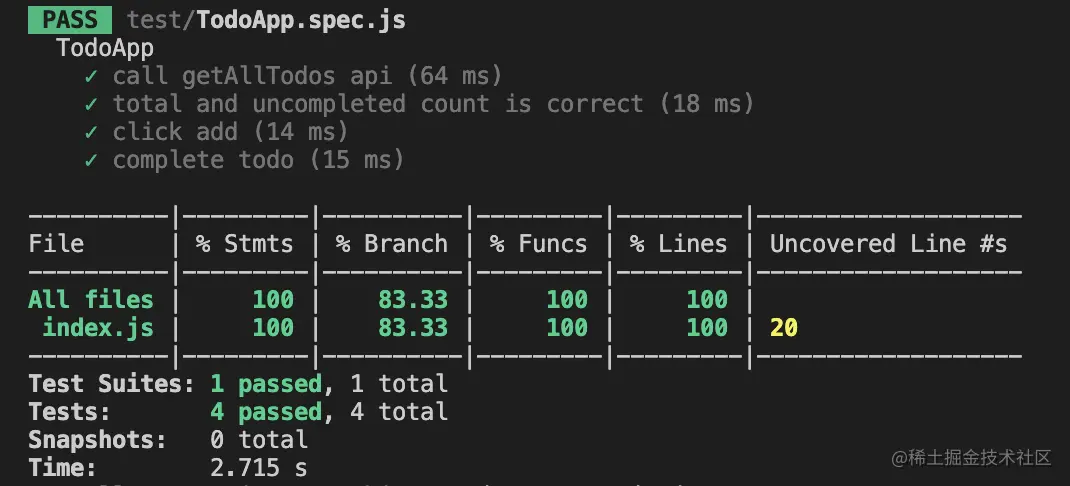Click the 'Test Suites:' label
The height and width of the screenshot is (486, 1070).
point(112,384)
